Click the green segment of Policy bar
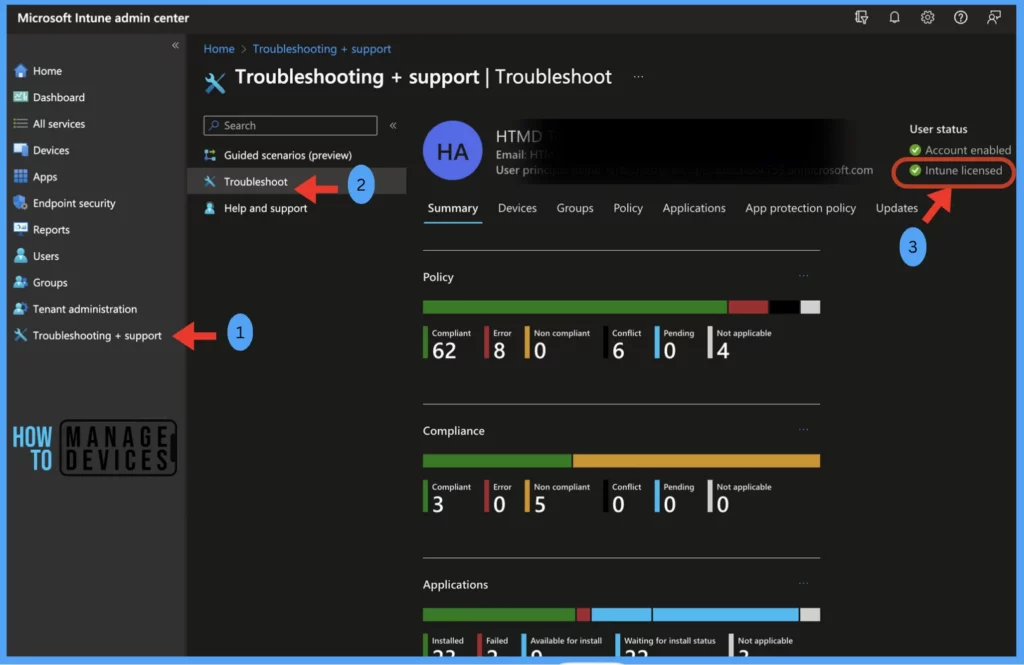1024x665 pixels. [x=575, y=307]
